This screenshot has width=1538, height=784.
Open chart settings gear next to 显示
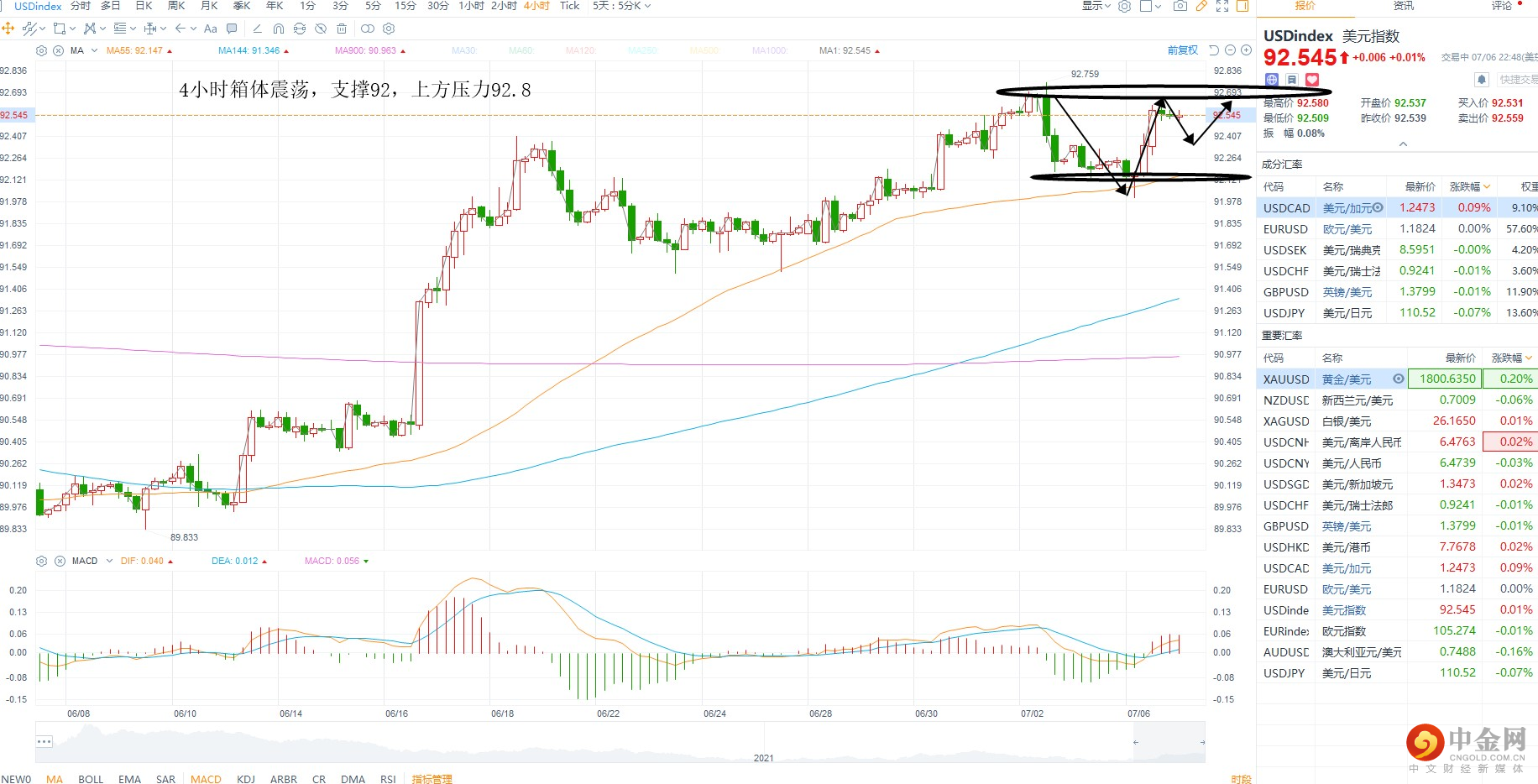pyautogui.click(x=1124, y=6)
